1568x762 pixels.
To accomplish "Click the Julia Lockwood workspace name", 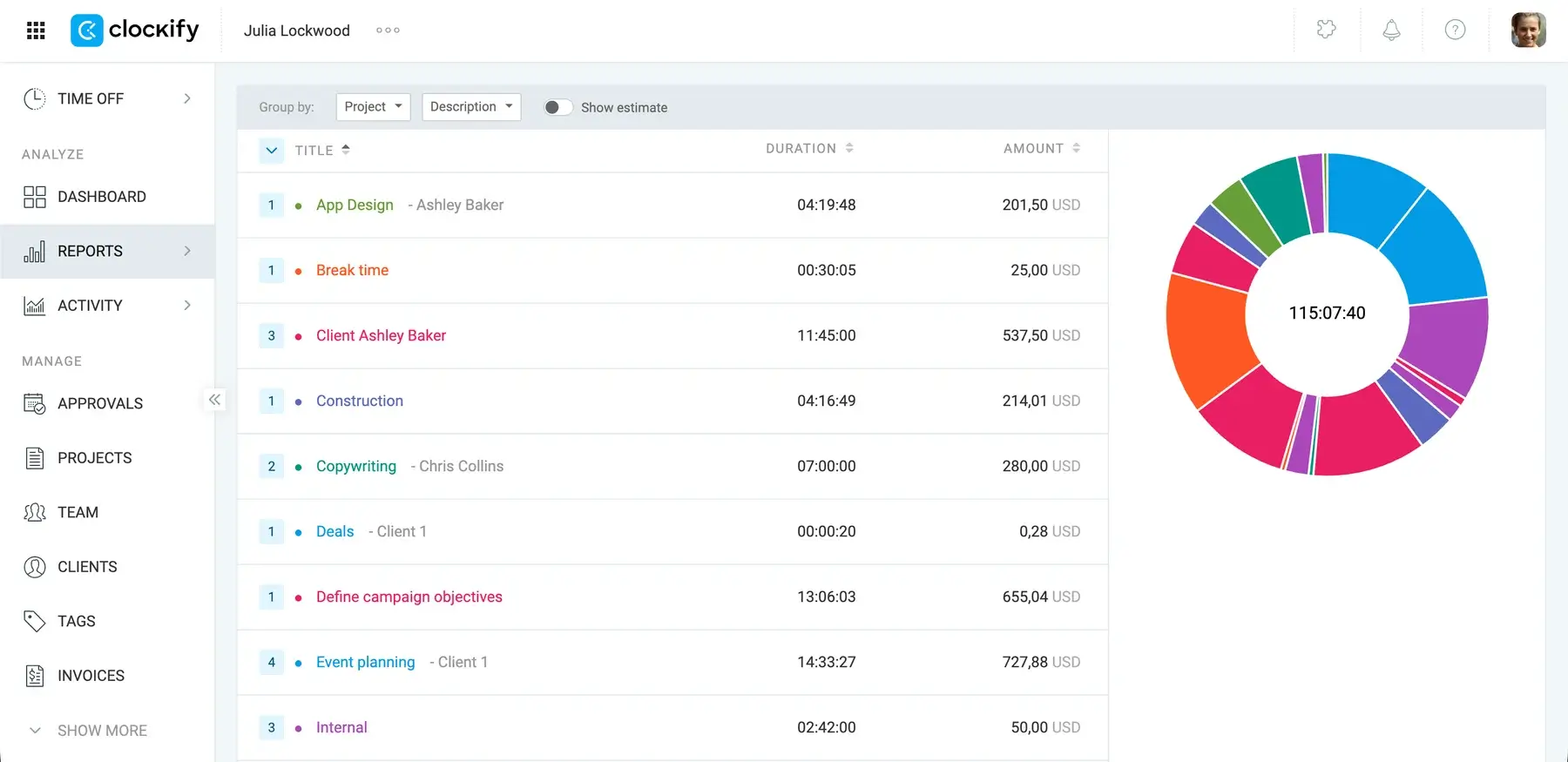I will click(297, 30).
